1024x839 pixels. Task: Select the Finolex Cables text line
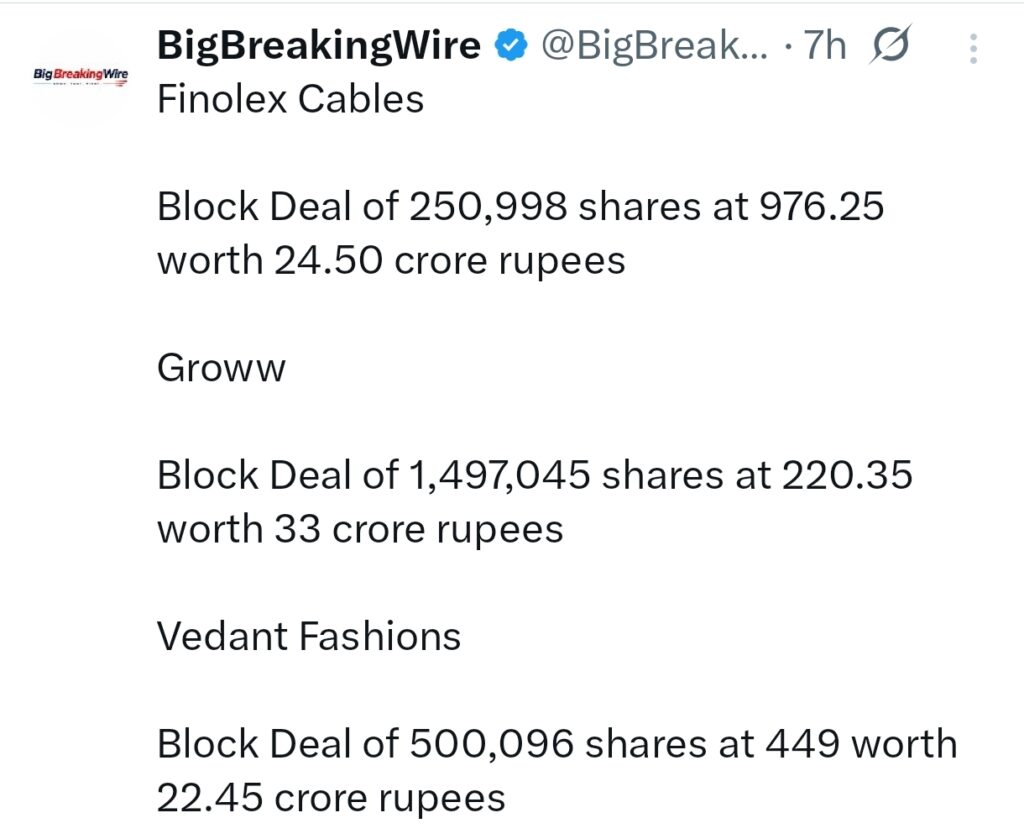click(290, 97)
